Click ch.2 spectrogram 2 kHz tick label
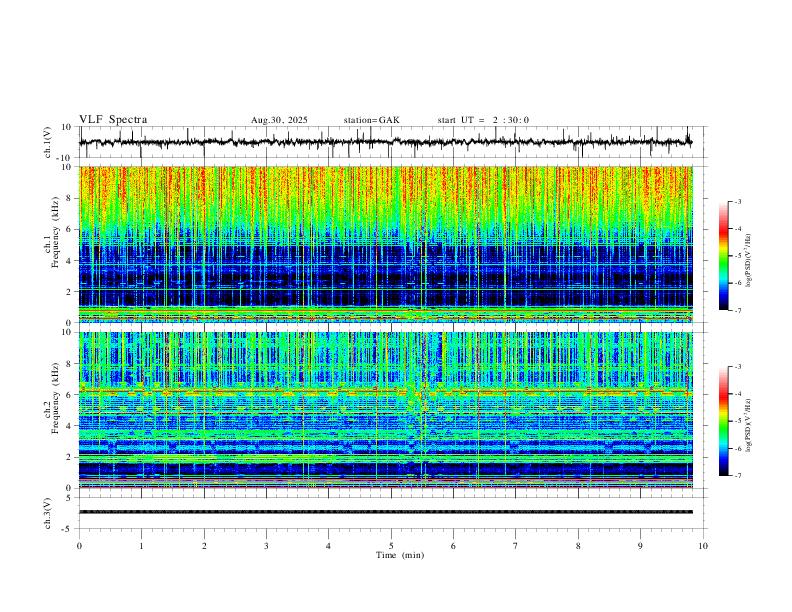The width and height of the screenshot is (792, 612). click(70, 457)
